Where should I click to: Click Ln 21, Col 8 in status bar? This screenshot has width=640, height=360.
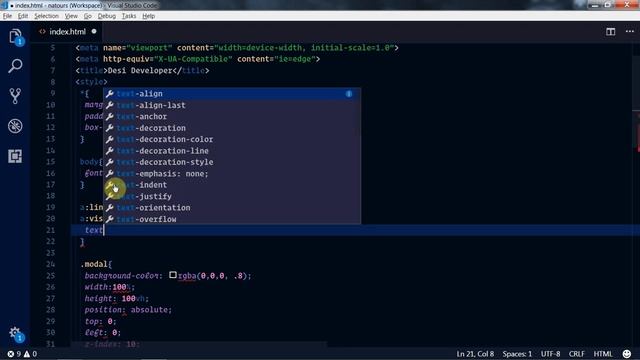475,354
